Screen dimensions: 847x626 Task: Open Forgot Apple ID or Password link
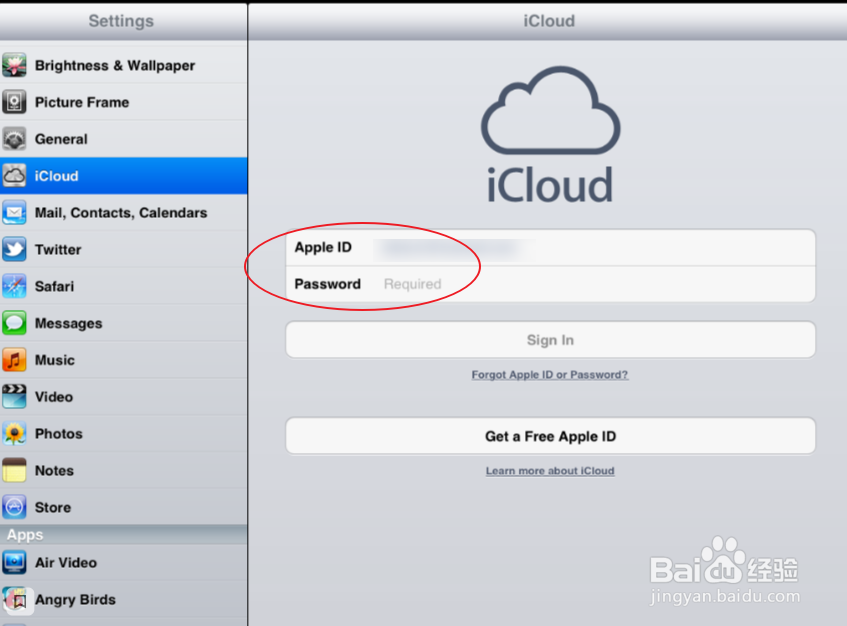pos(550,374)
